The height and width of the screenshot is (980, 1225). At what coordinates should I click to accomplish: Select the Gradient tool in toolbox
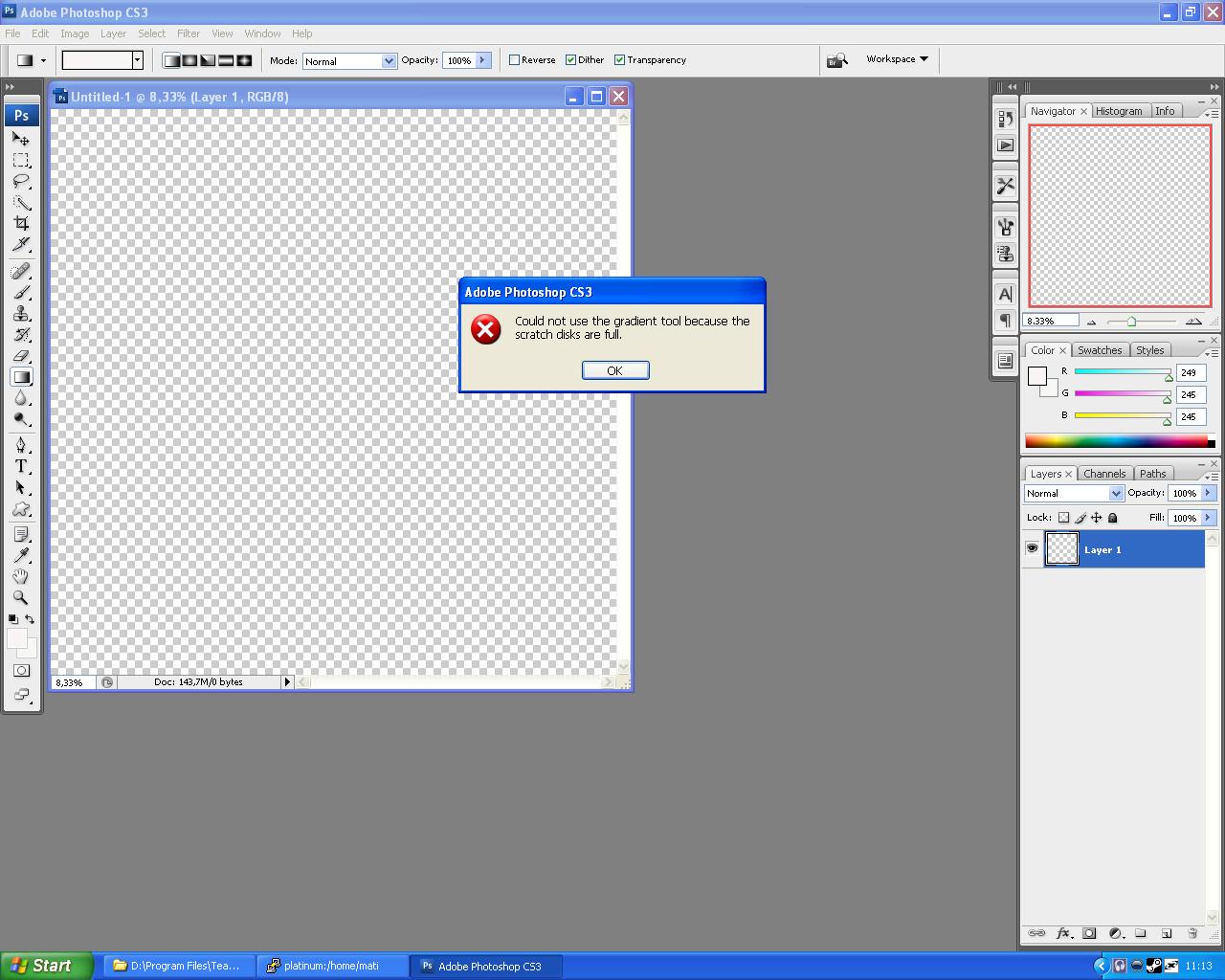click(20, 377)
